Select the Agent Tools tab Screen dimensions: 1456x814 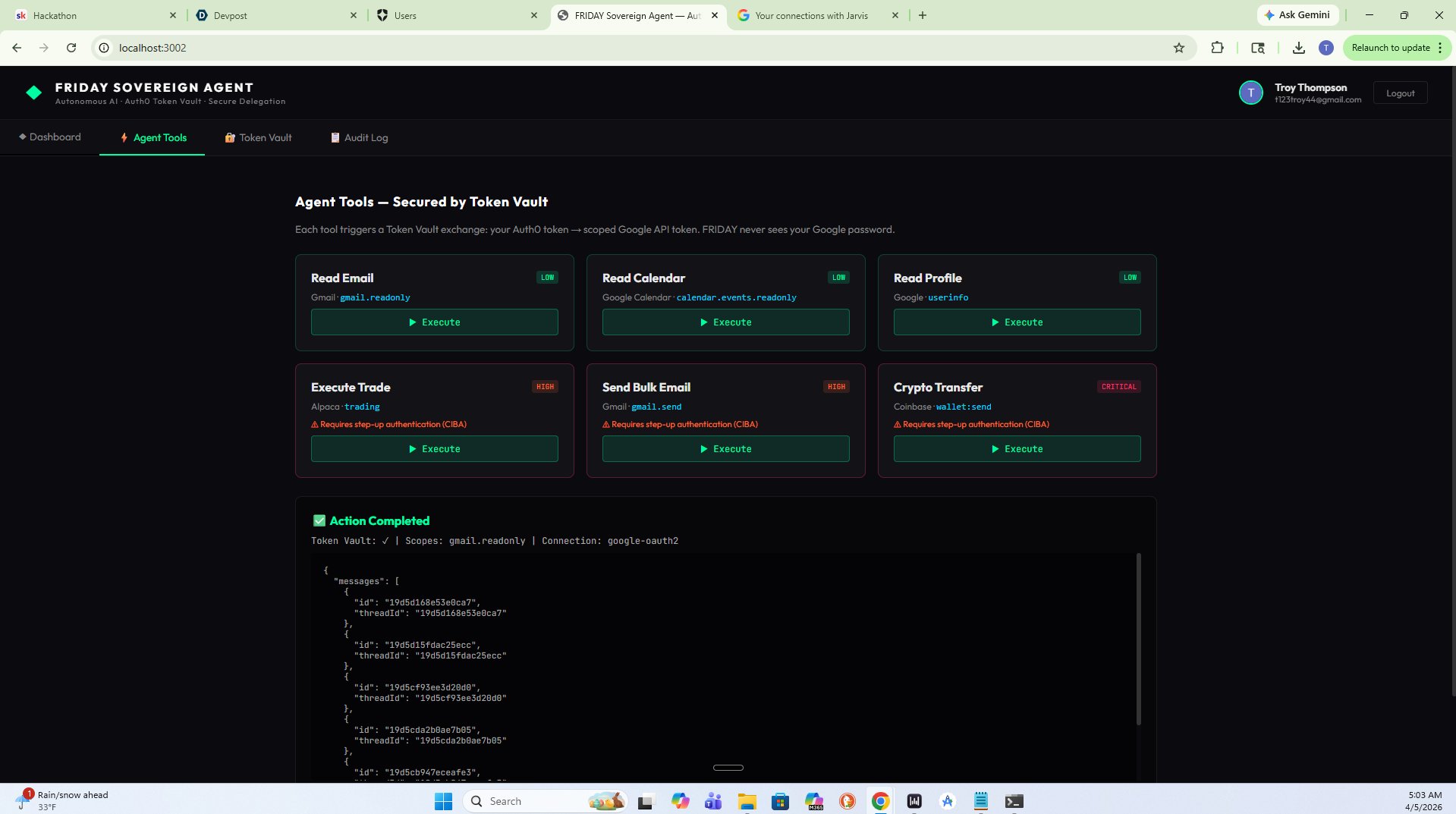coord(153,137)
